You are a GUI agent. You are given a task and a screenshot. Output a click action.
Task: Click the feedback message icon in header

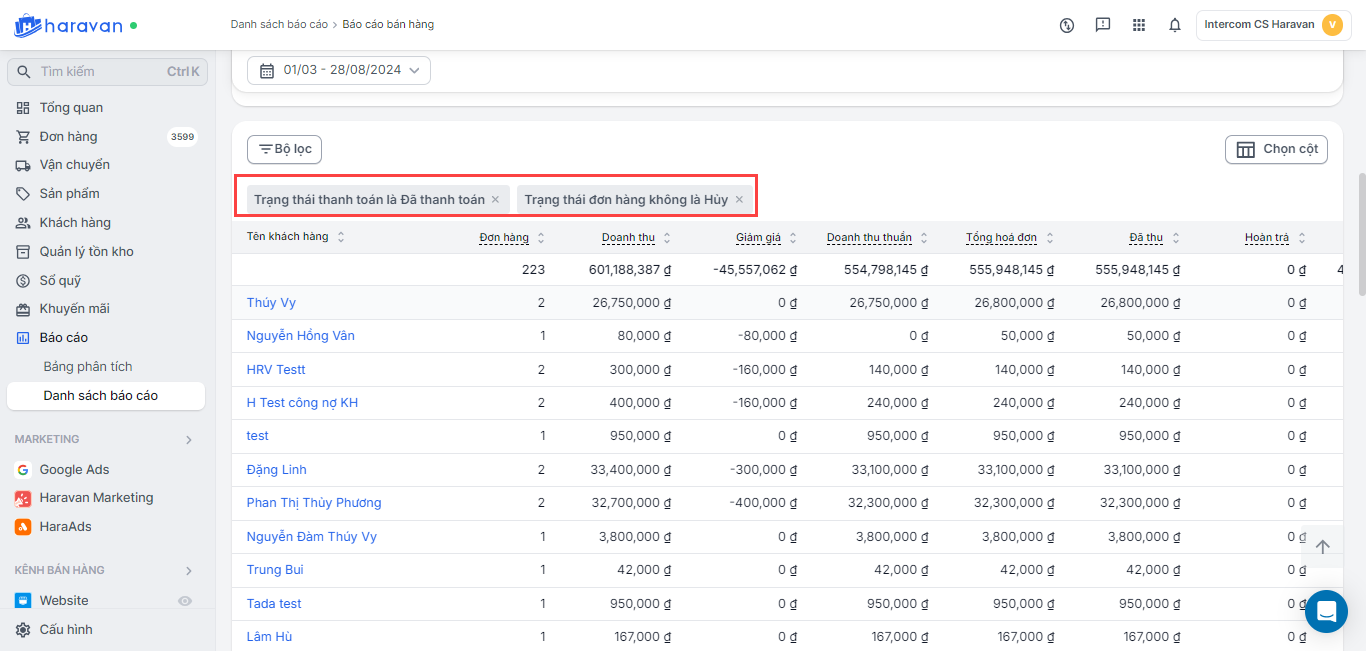point(1103,25)
